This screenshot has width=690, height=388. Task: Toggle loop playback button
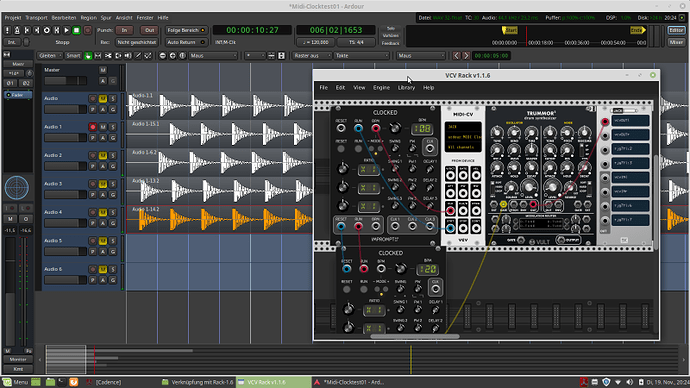[x=47, y=30]
